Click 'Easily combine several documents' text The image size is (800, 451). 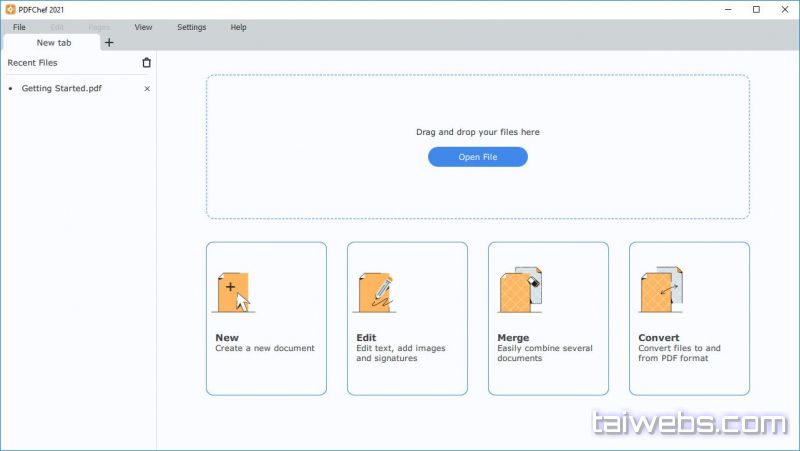click(x=544, y=353)
